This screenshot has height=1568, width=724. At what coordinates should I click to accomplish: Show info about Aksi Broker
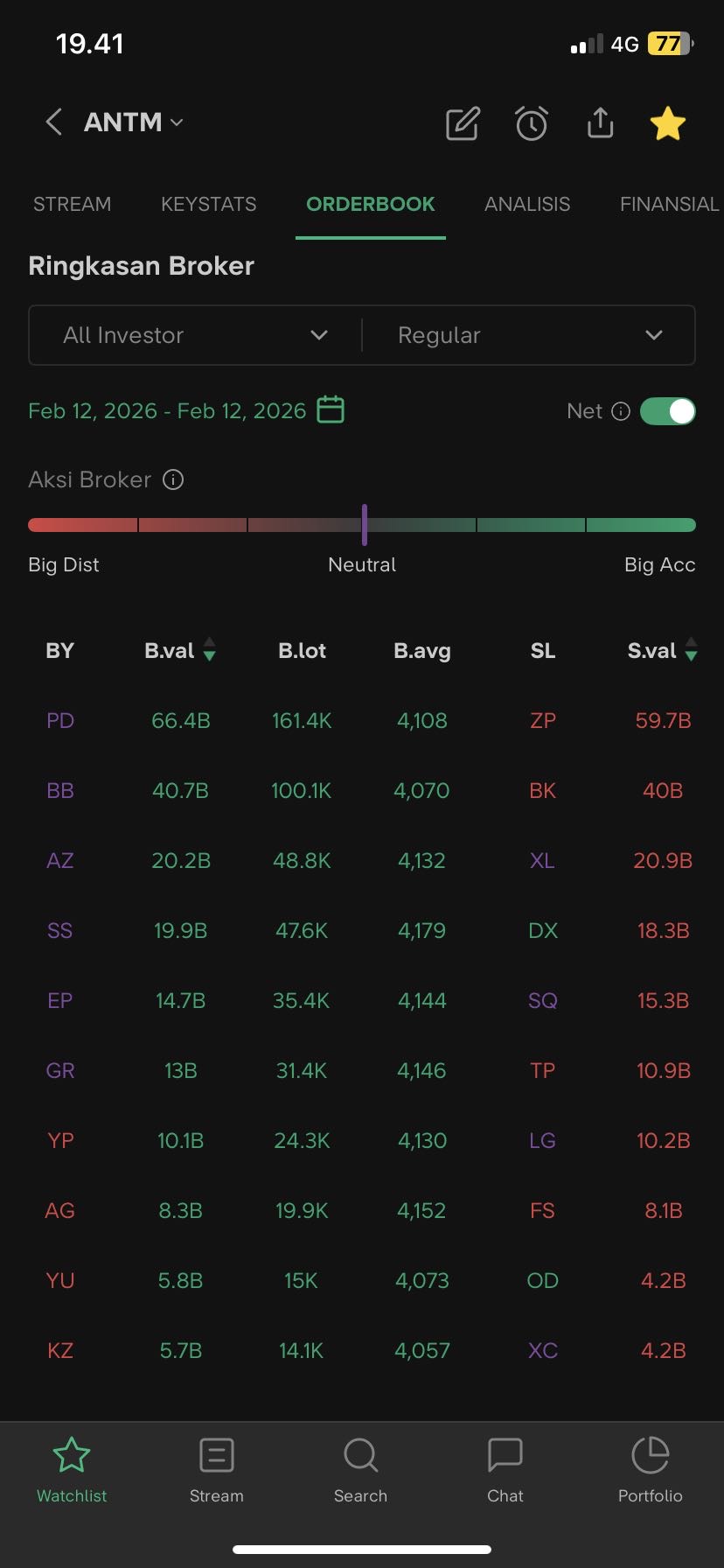[173, 479]
